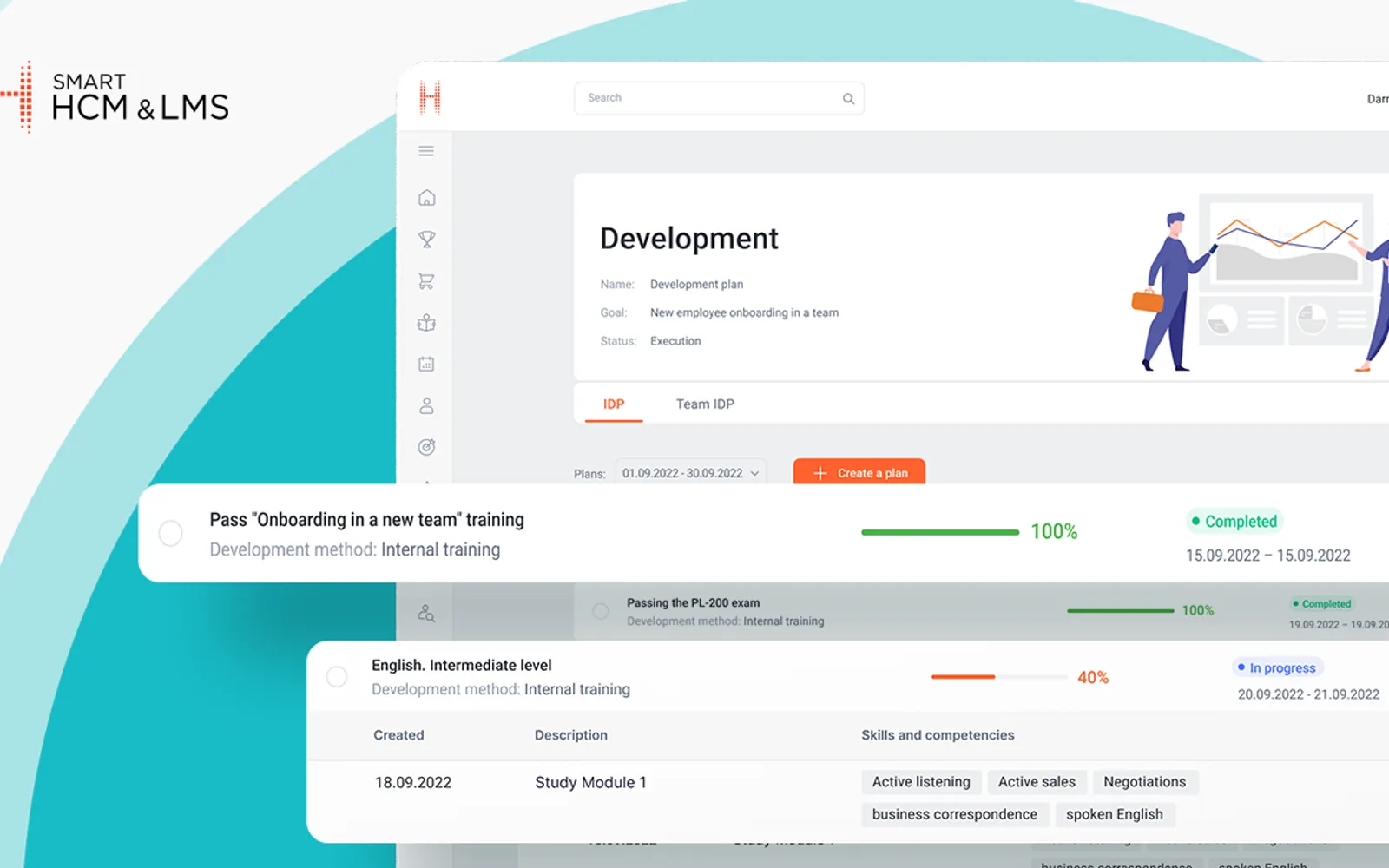Click the Smart HCM & LMS logo

pos(115,97)
